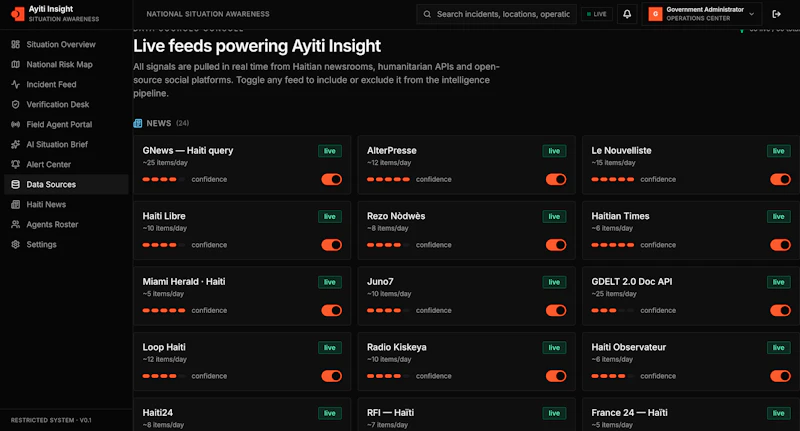This screenshot has height=431, width=800.
Task: Click the Radio Kiskeya card title
Action: 396,347
